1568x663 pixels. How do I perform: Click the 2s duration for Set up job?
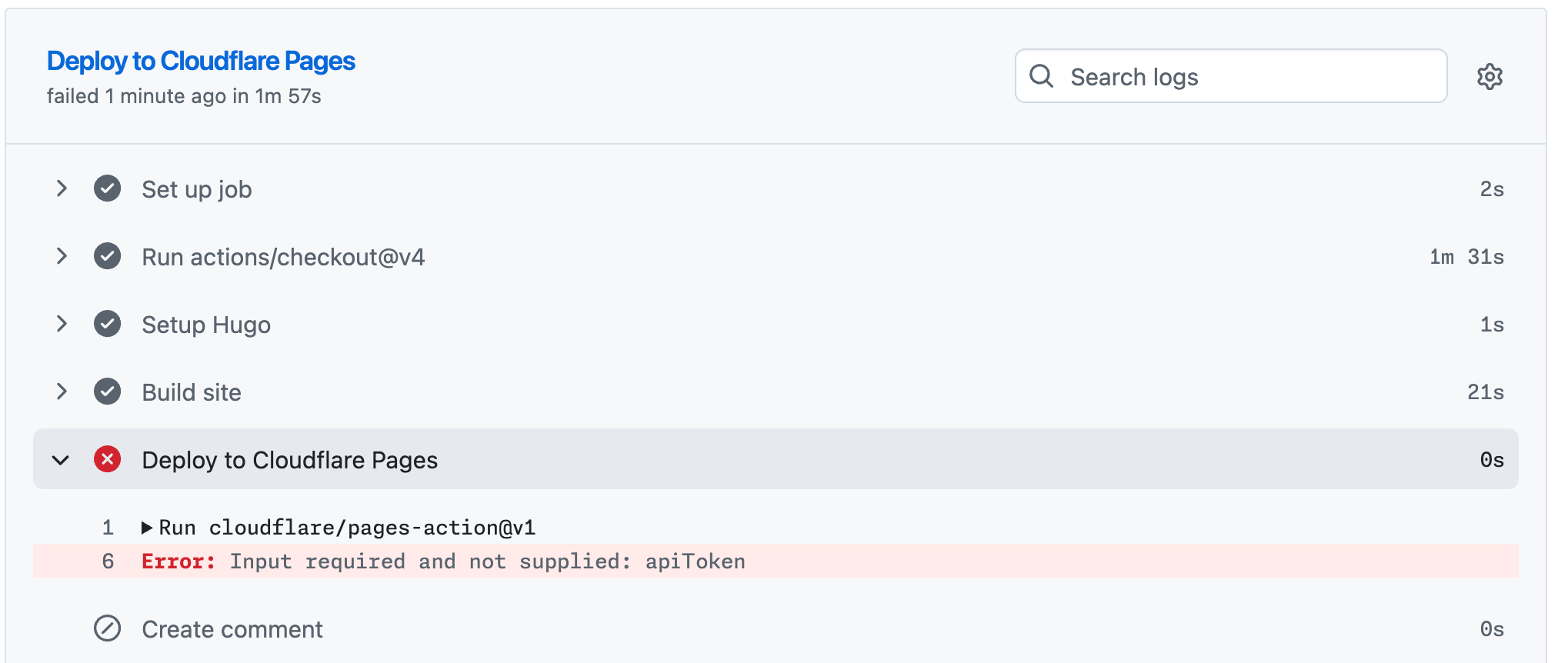click(1492, 189)
